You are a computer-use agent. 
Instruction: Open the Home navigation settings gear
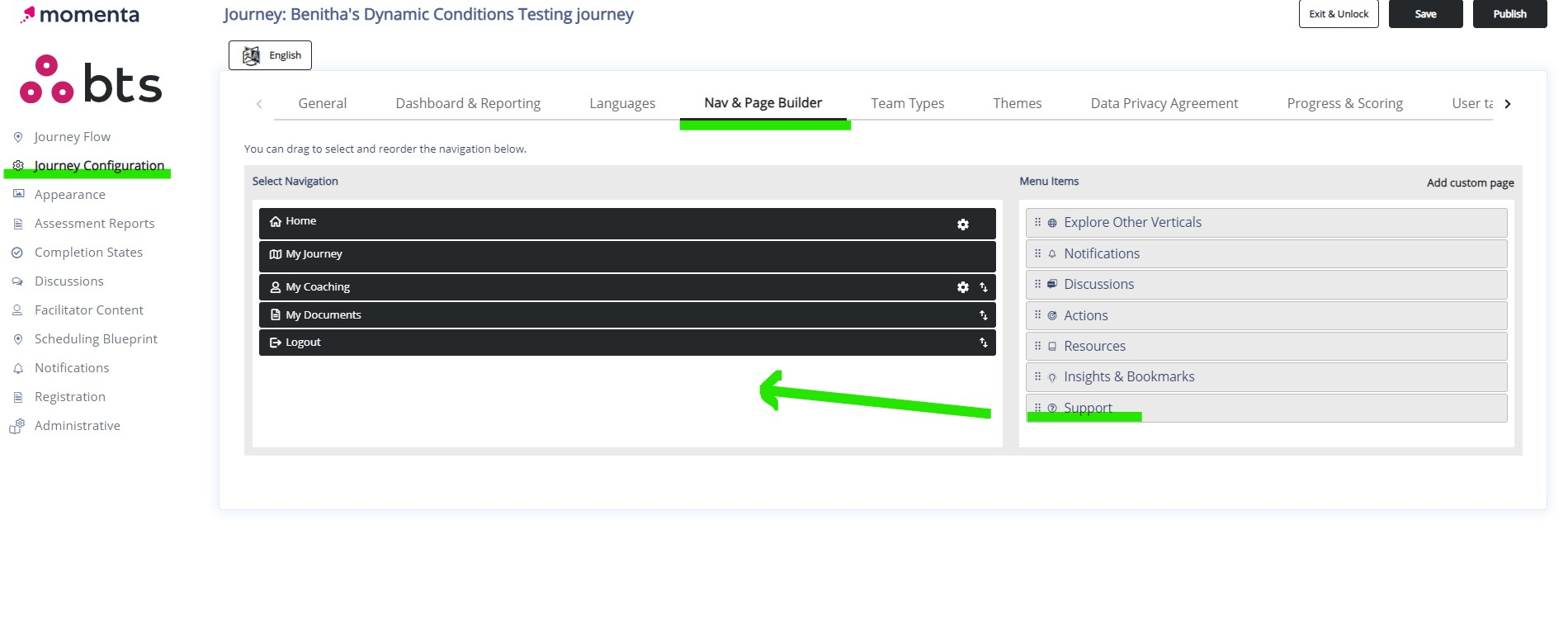963,225
